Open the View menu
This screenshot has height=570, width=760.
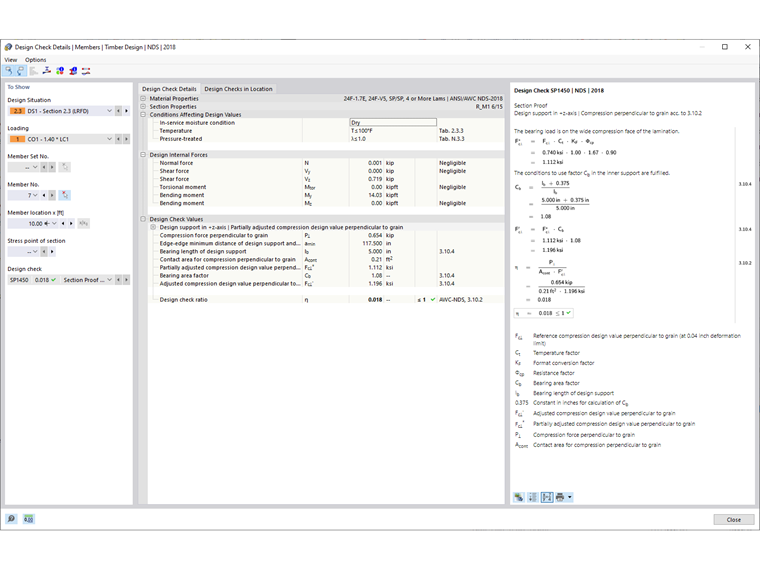click(11, 60)
